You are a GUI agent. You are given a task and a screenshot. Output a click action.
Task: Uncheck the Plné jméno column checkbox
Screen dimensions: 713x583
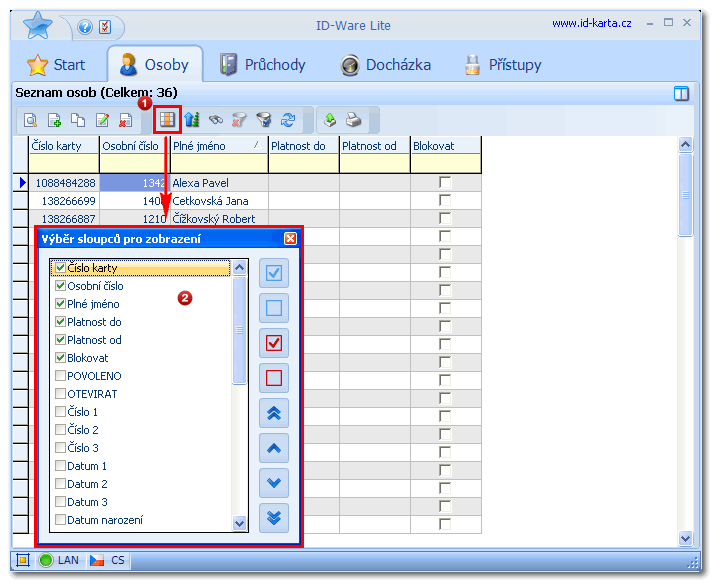point(60,303)
